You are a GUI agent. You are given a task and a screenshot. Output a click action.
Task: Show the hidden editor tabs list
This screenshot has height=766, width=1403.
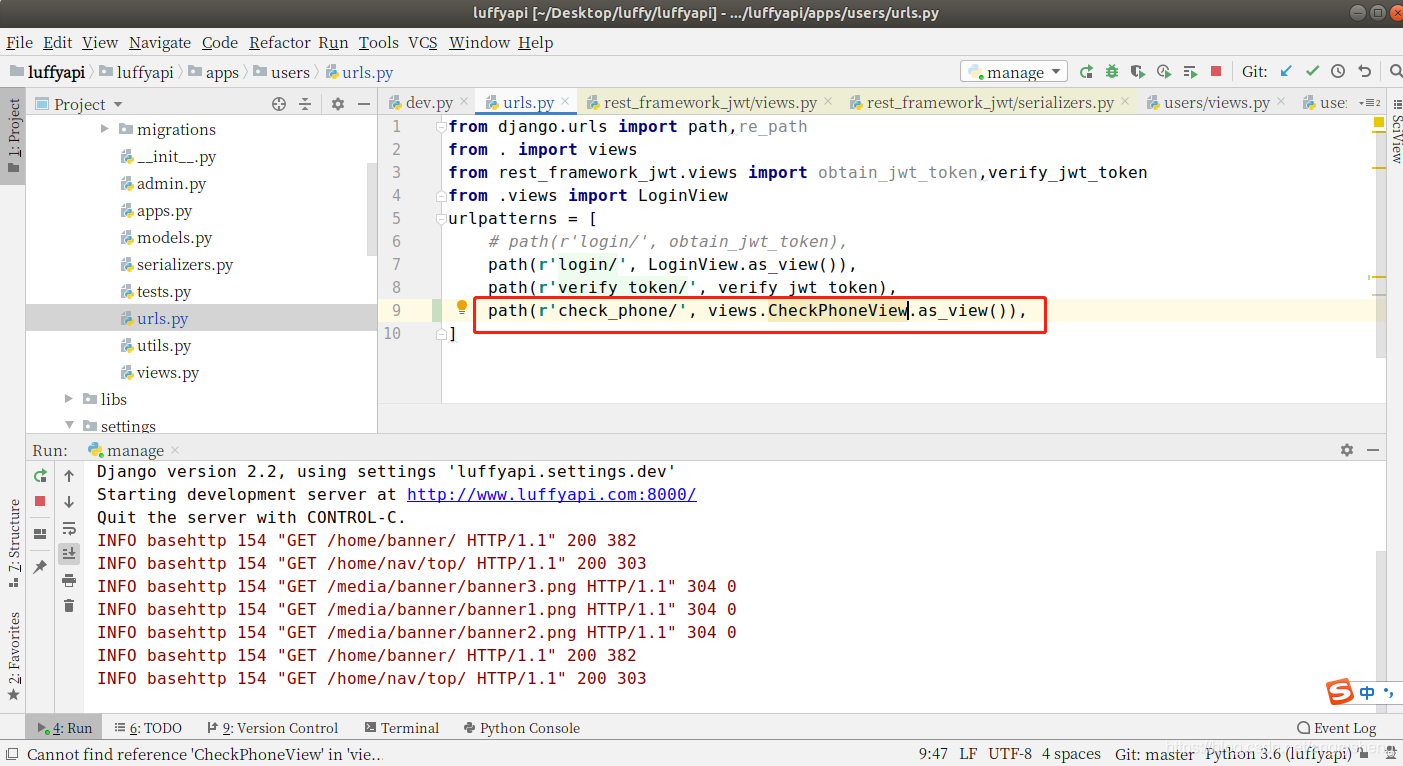click(1371, 103)
